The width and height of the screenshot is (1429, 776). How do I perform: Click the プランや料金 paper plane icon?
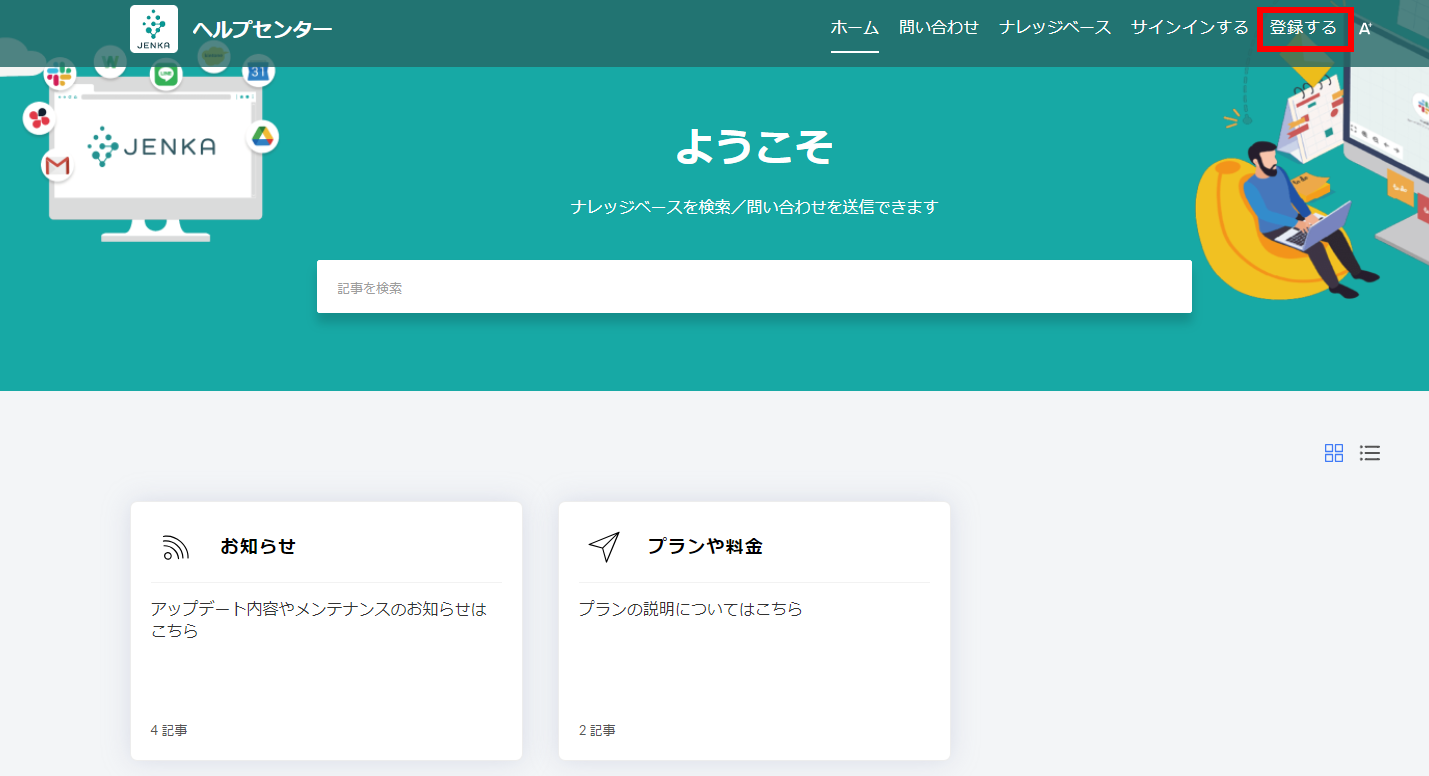tap(604, 547)
